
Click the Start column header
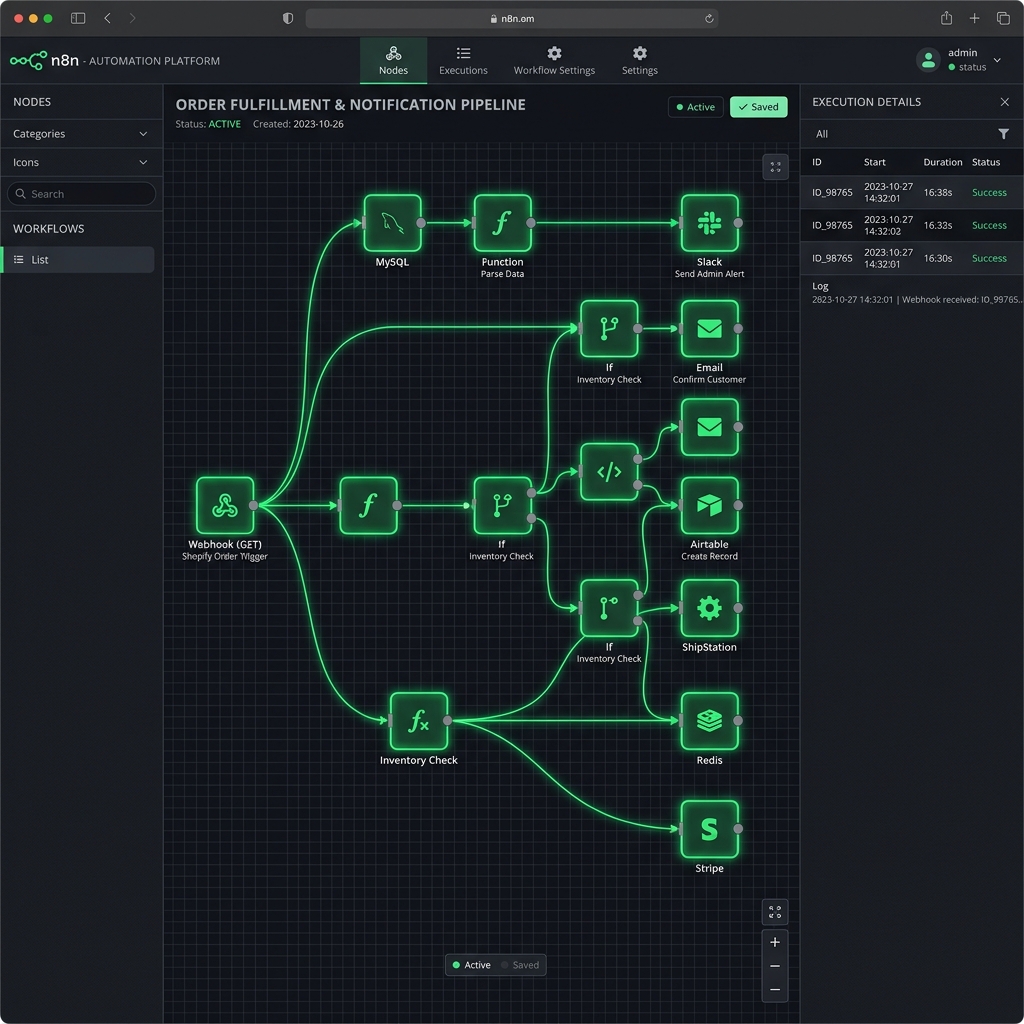click(x=874, y=162)
